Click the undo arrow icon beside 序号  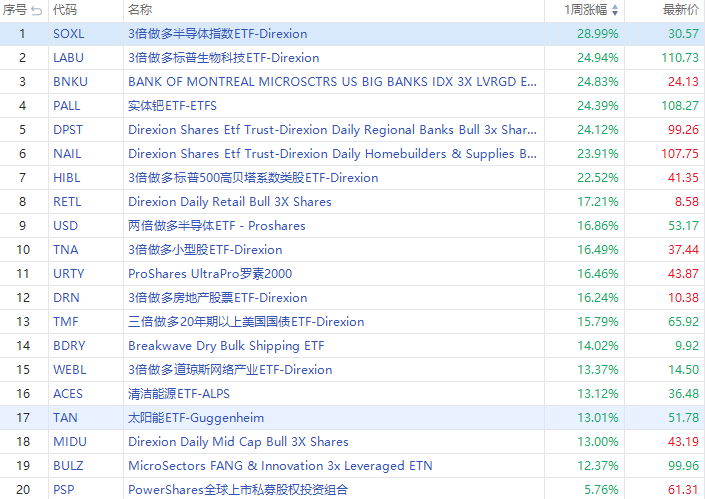(36, 10)
